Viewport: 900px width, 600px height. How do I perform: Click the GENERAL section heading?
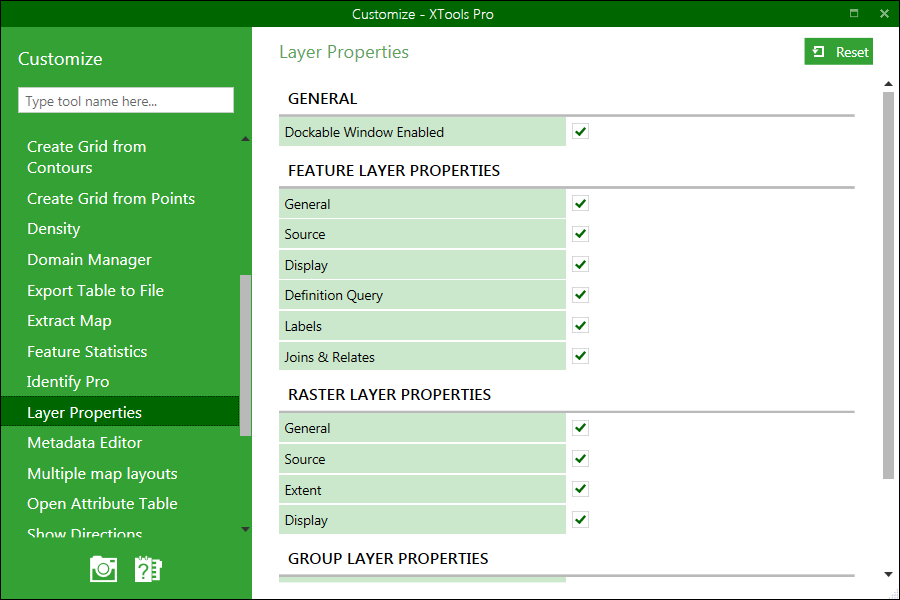pyautogui.click(x=322, y=99)
